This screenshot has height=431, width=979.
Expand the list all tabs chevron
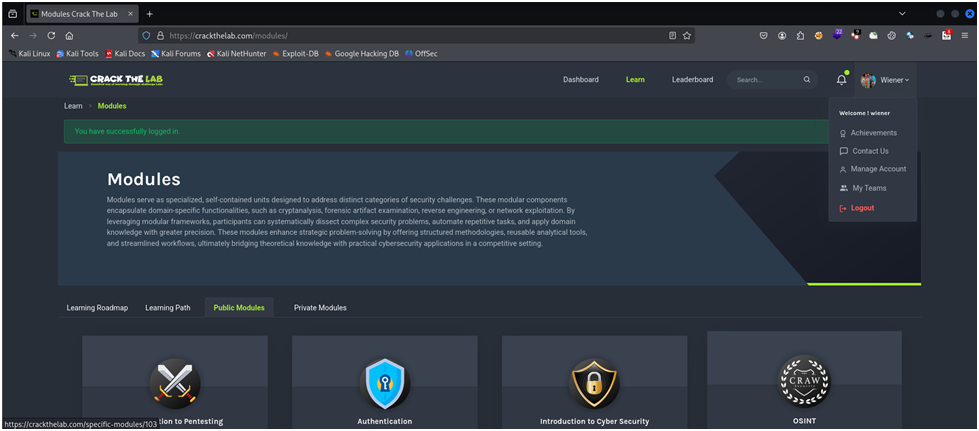coord(902,14)
